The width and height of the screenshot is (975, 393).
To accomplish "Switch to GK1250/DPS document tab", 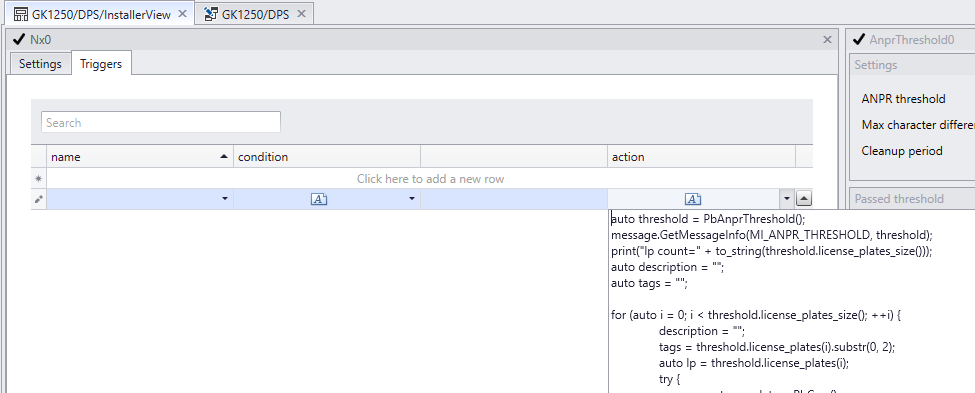I will click(x=255, y=14).
